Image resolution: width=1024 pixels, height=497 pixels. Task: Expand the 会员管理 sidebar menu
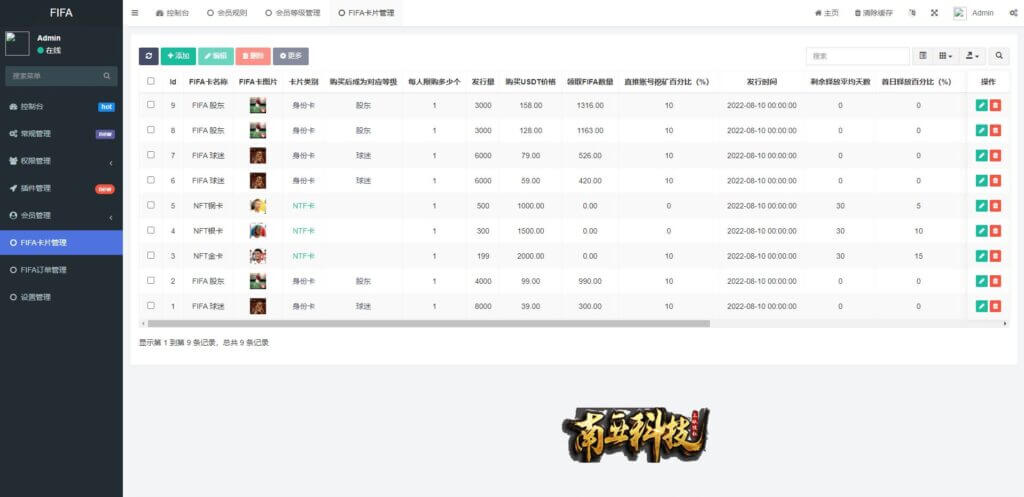pos(61,216)
